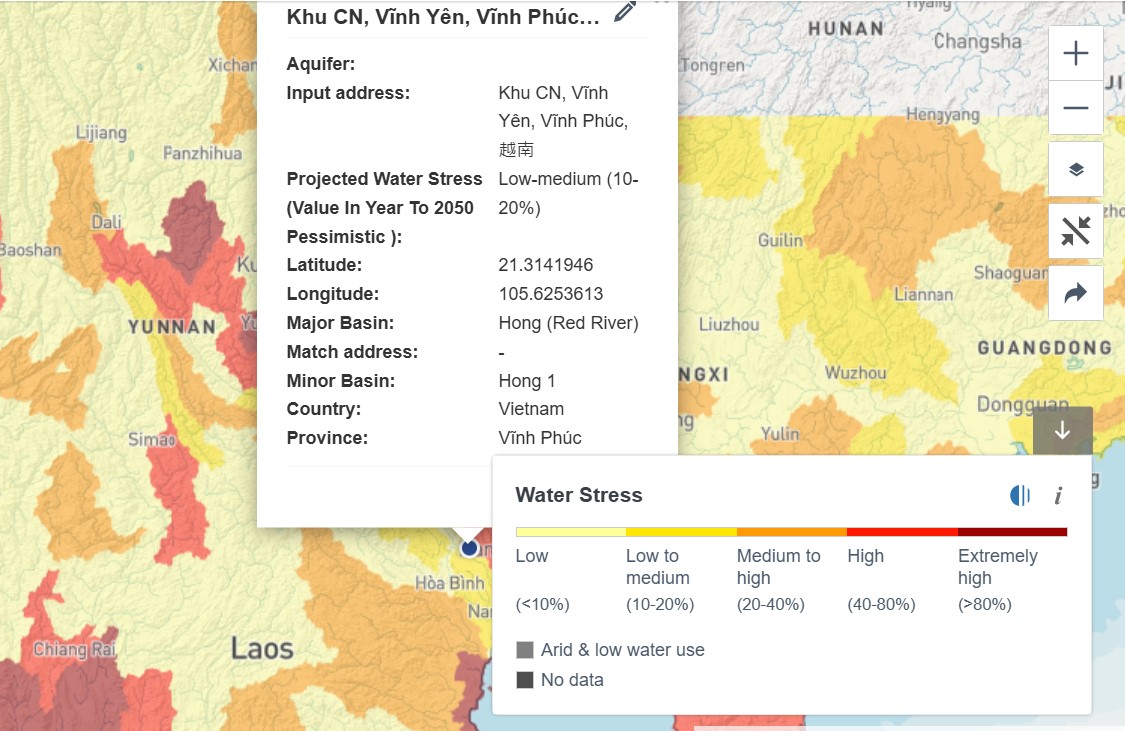
Task: Click the share arrow icon
Action: click(1075, 293)
